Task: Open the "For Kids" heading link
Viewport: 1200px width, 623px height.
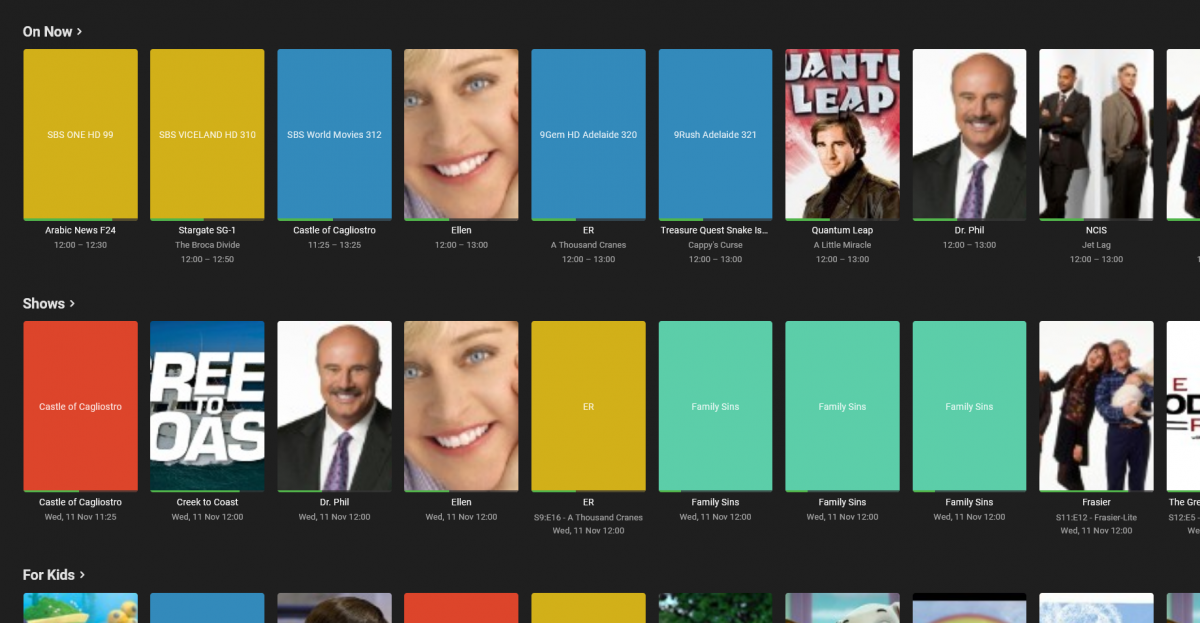Action: tap(48, 575)
